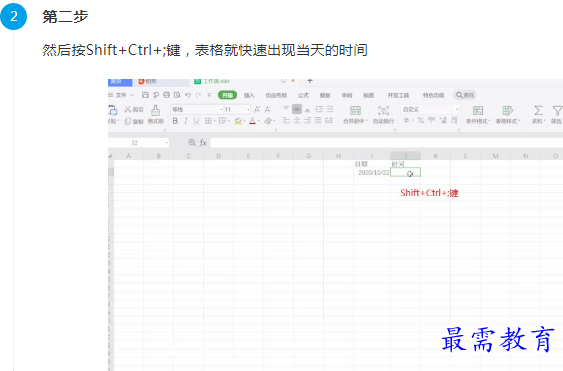Click the fx insert function icon
The width and height of the screenshot is (563, 371).
pos(203,143)
